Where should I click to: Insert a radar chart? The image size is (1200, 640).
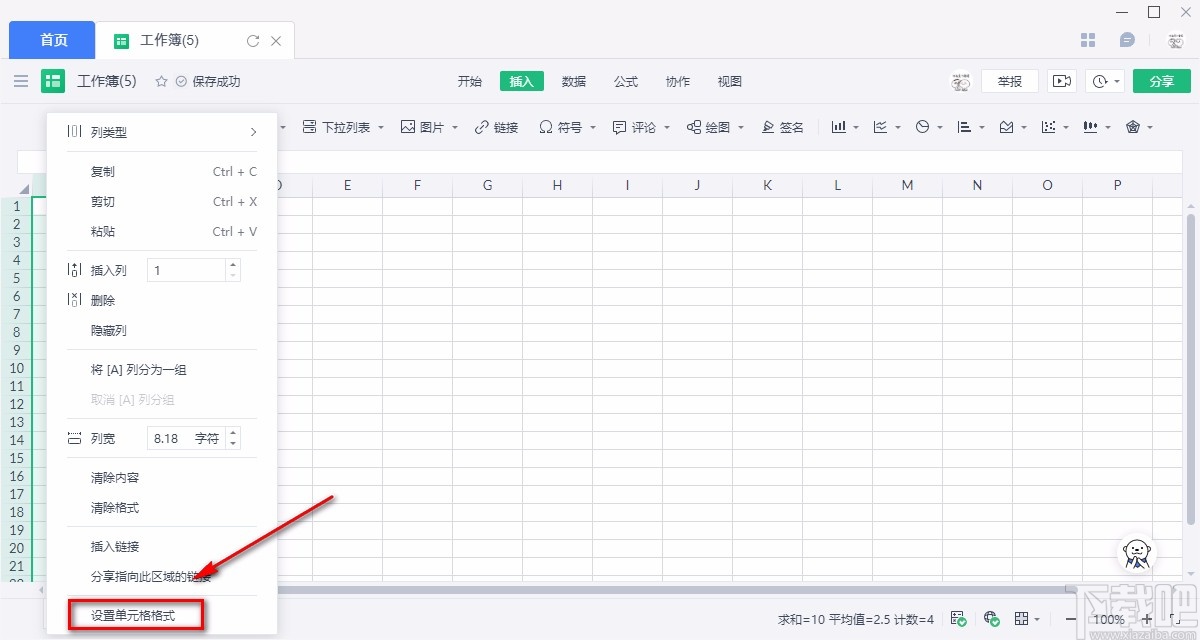1133,127
